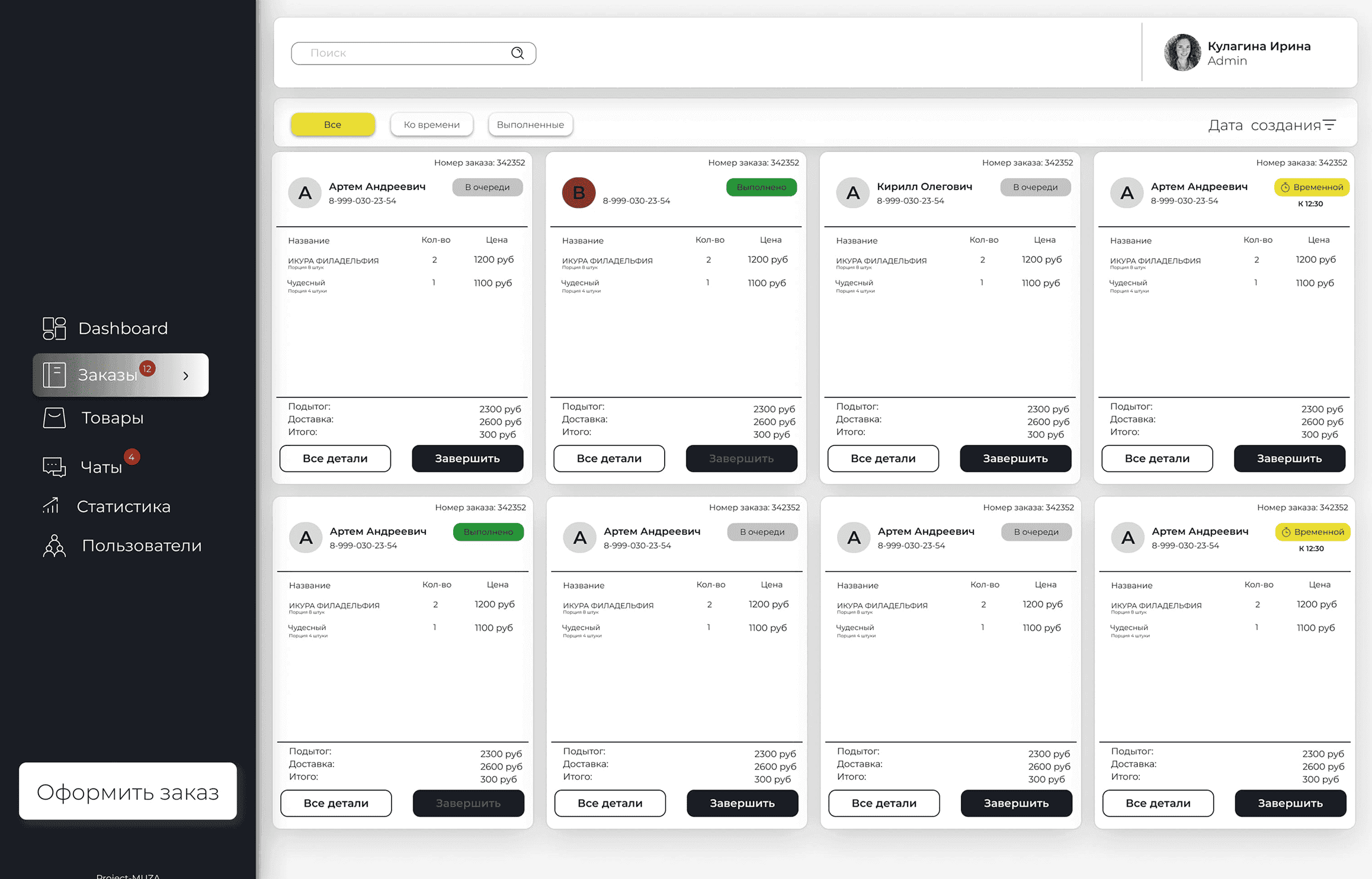
Task: Click the red B customer avatar
Action: (x=578, y=193)
